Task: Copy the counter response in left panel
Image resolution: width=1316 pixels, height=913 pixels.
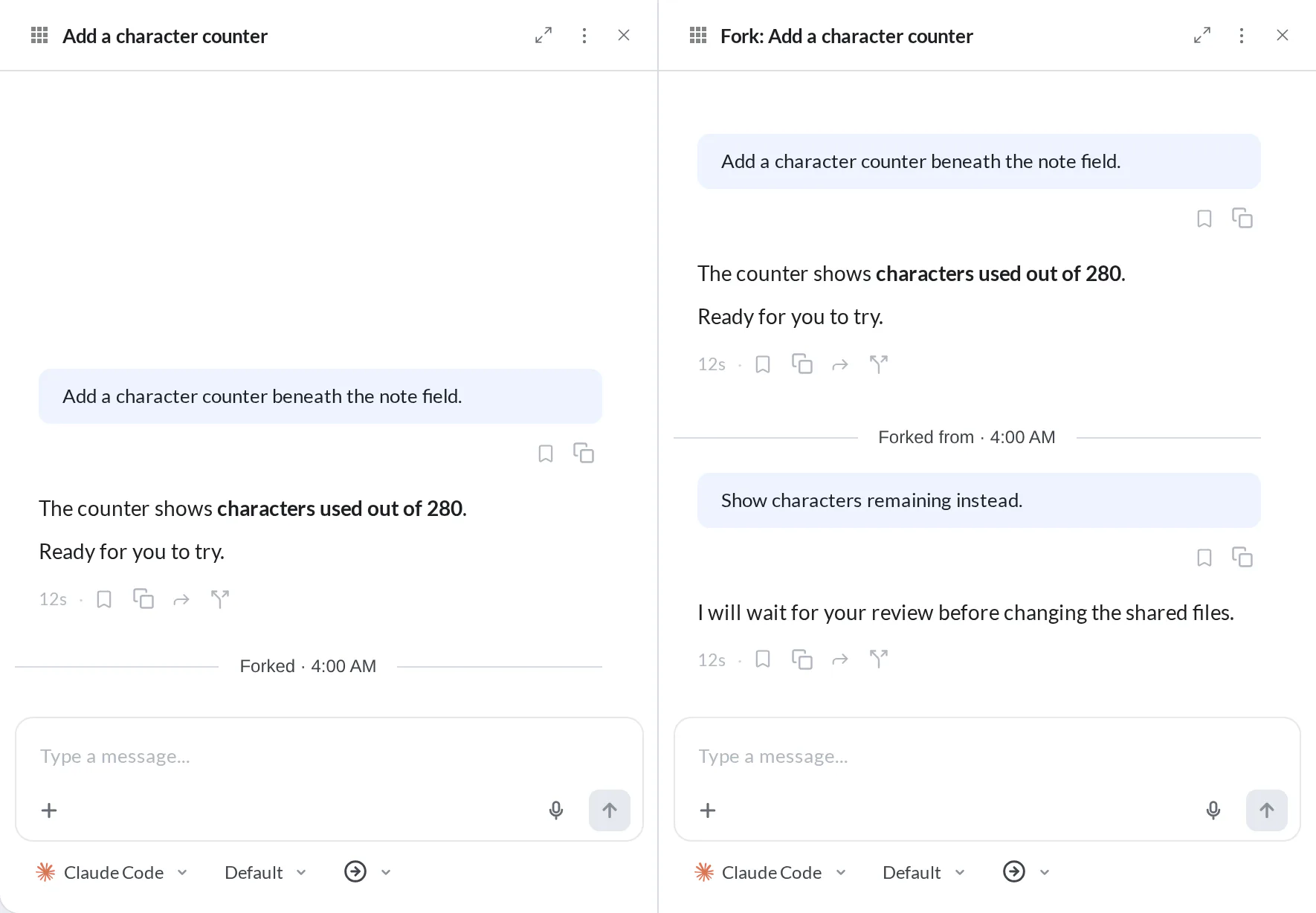Action: point(143,599)
